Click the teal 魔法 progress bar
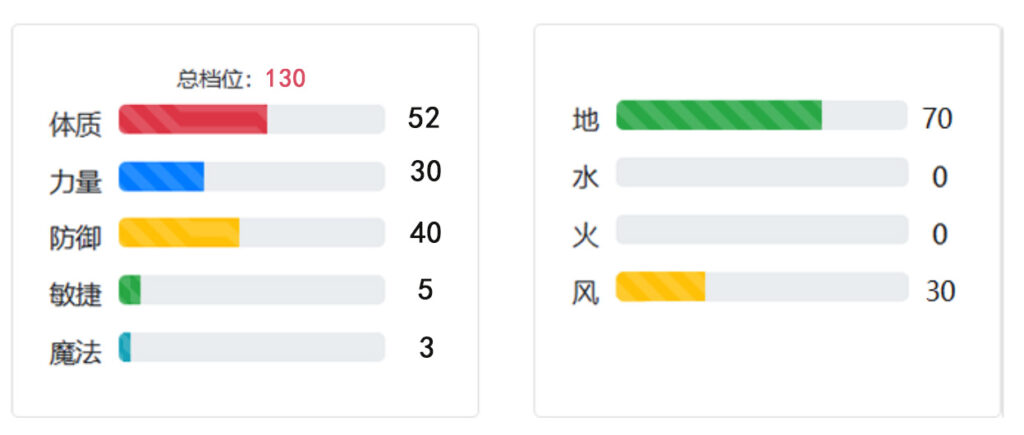The width and height of the screenshot is (1024, 435). point(251,347)
